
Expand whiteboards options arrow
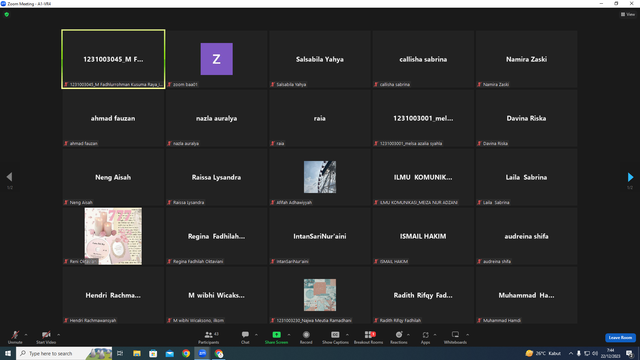tap(468, 335)
